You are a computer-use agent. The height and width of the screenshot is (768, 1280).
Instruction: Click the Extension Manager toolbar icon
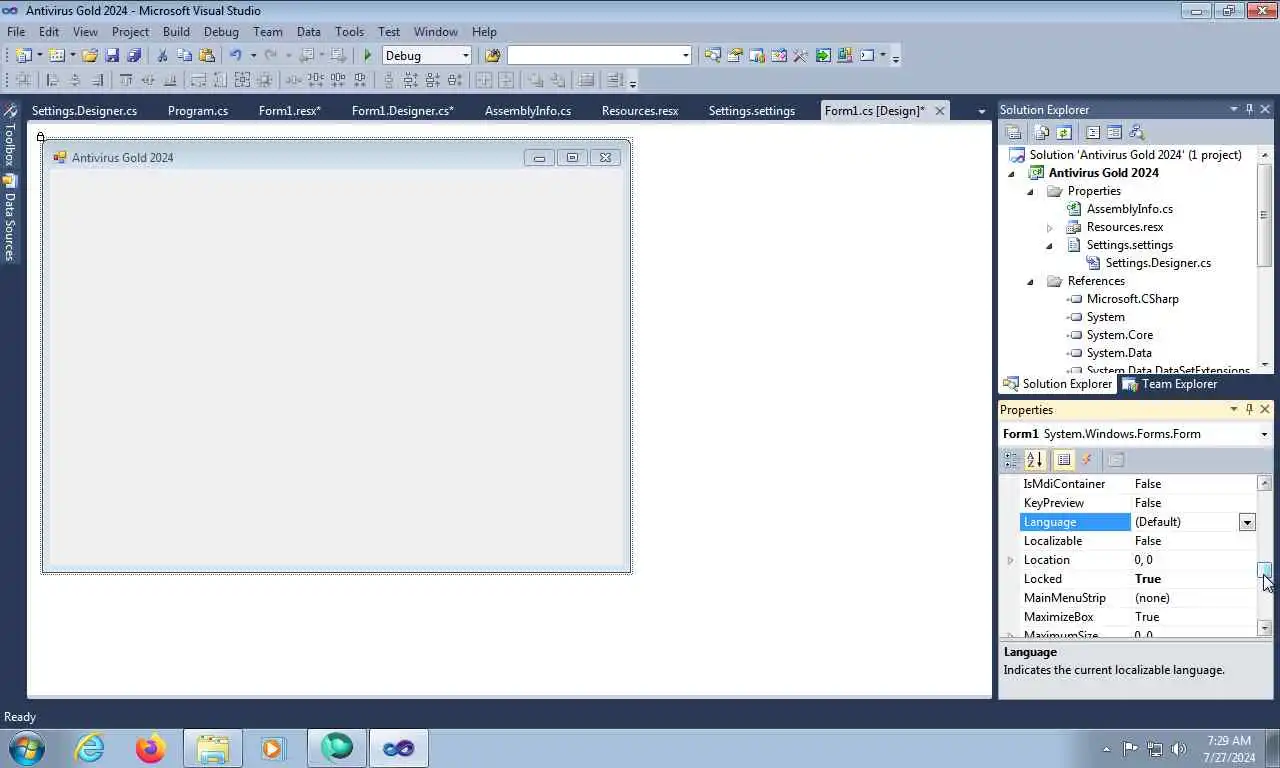[845, 55]
